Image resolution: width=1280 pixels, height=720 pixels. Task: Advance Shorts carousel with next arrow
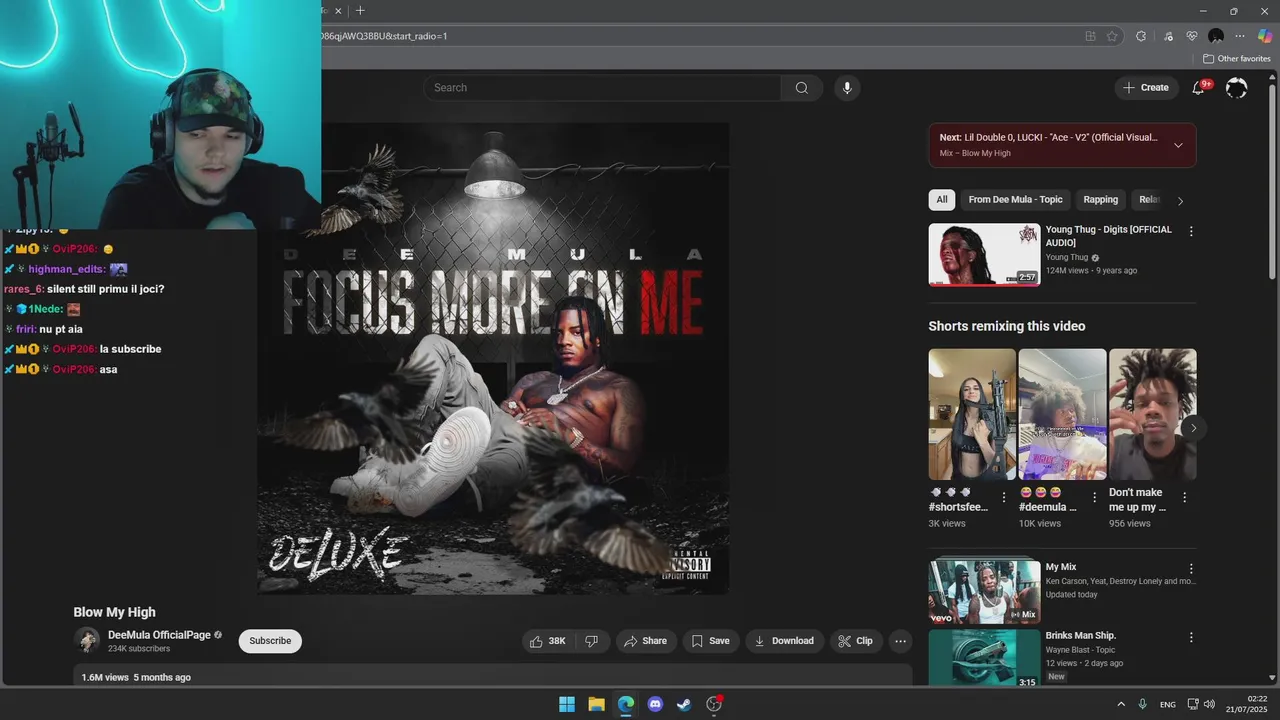pos(1193,428)
